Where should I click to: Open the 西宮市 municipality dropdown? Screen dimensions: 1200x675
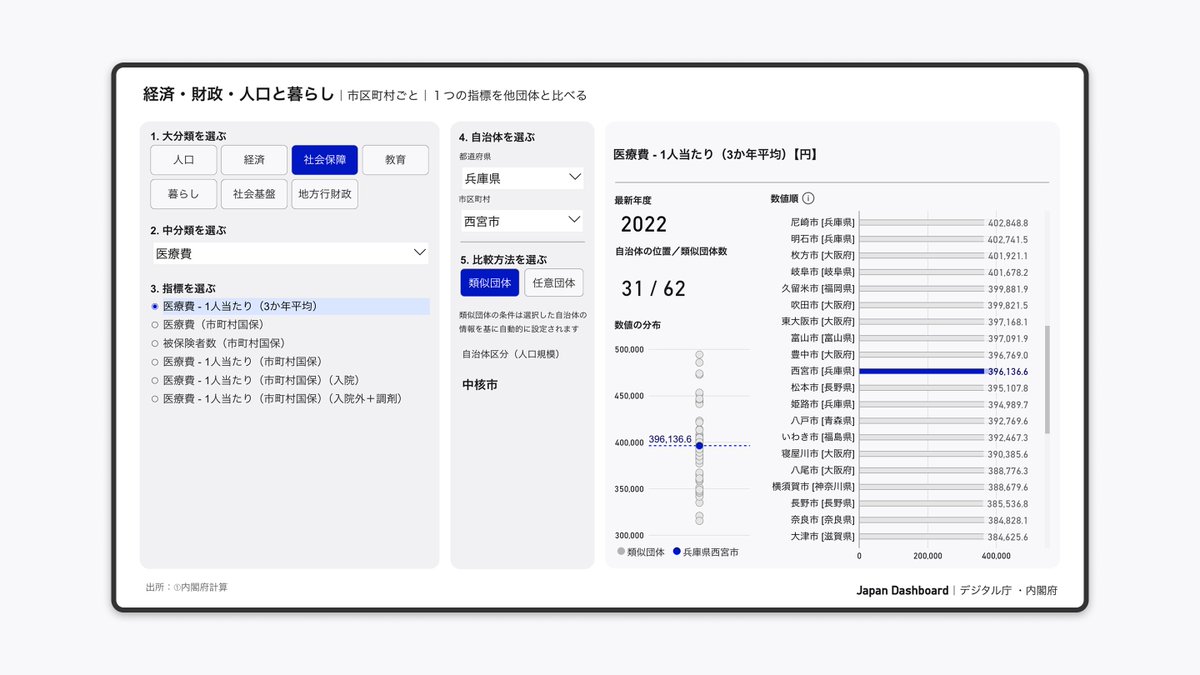[x=521, y=220]
